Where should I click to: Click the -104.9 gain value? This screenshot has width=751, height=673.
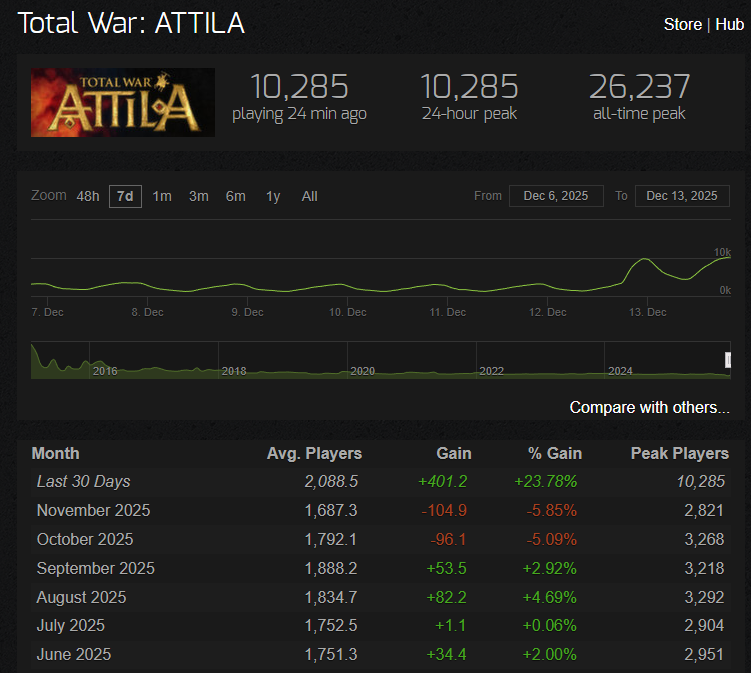444,511
